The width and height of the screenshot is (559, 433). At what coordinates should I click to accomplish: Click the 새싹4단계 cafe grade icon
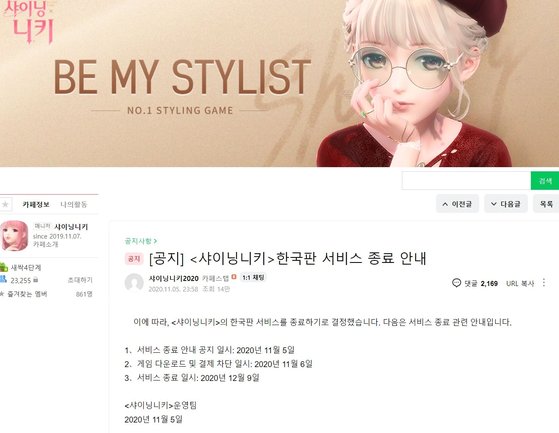[4, 267]
